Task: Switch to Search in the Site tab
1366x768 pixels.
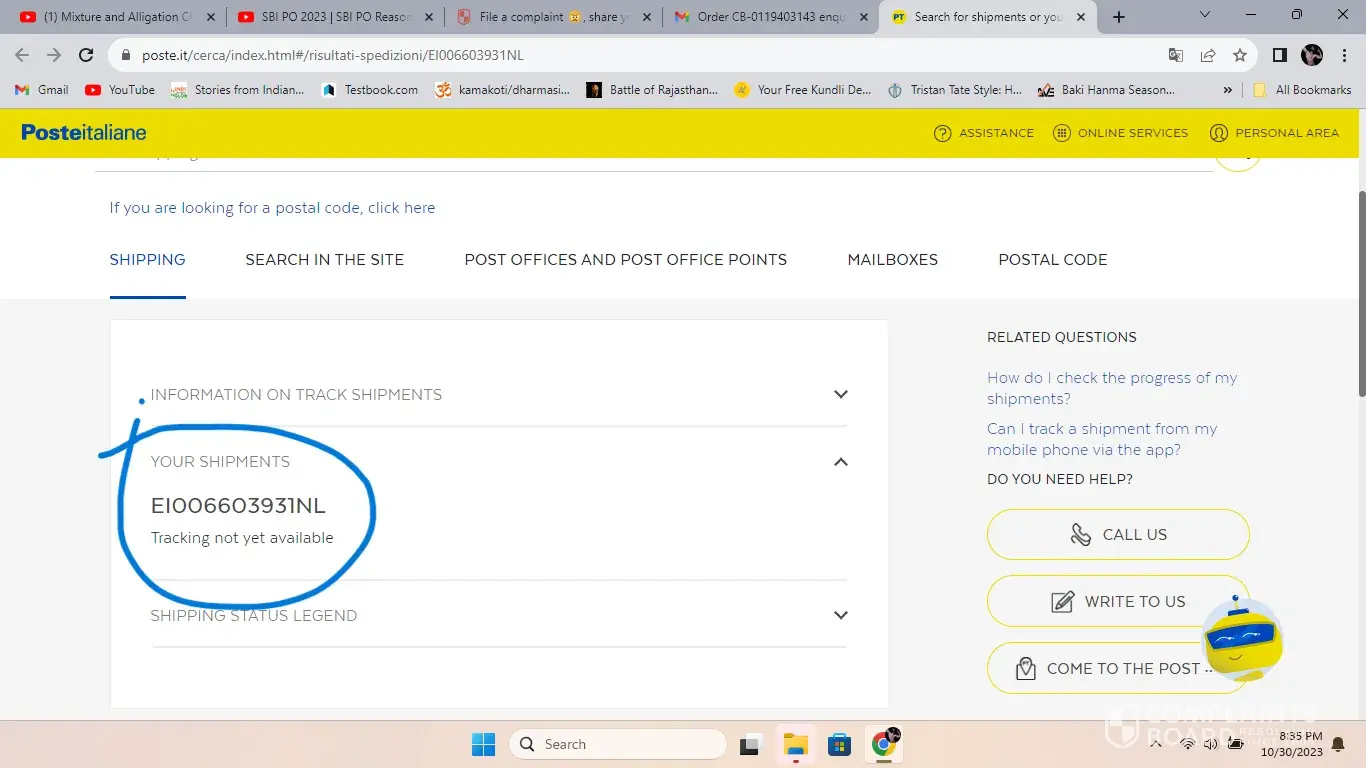Action: pyautogui.click(x=325, y=260)
